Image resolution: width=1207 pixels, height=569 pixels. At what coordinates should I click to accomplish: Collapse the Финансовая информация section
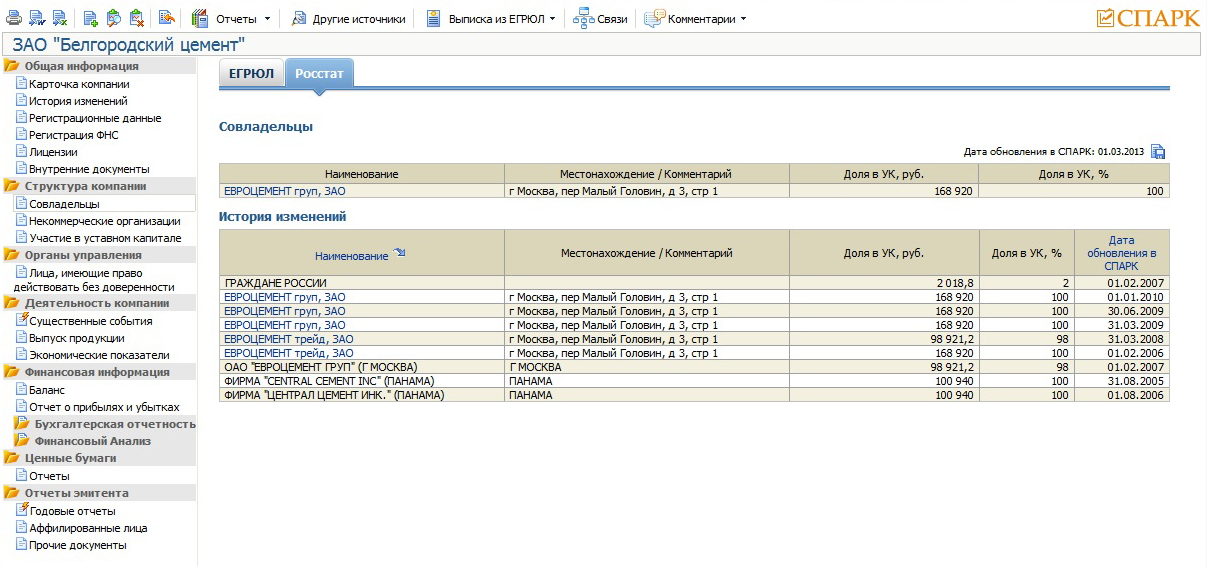[12, 372]
